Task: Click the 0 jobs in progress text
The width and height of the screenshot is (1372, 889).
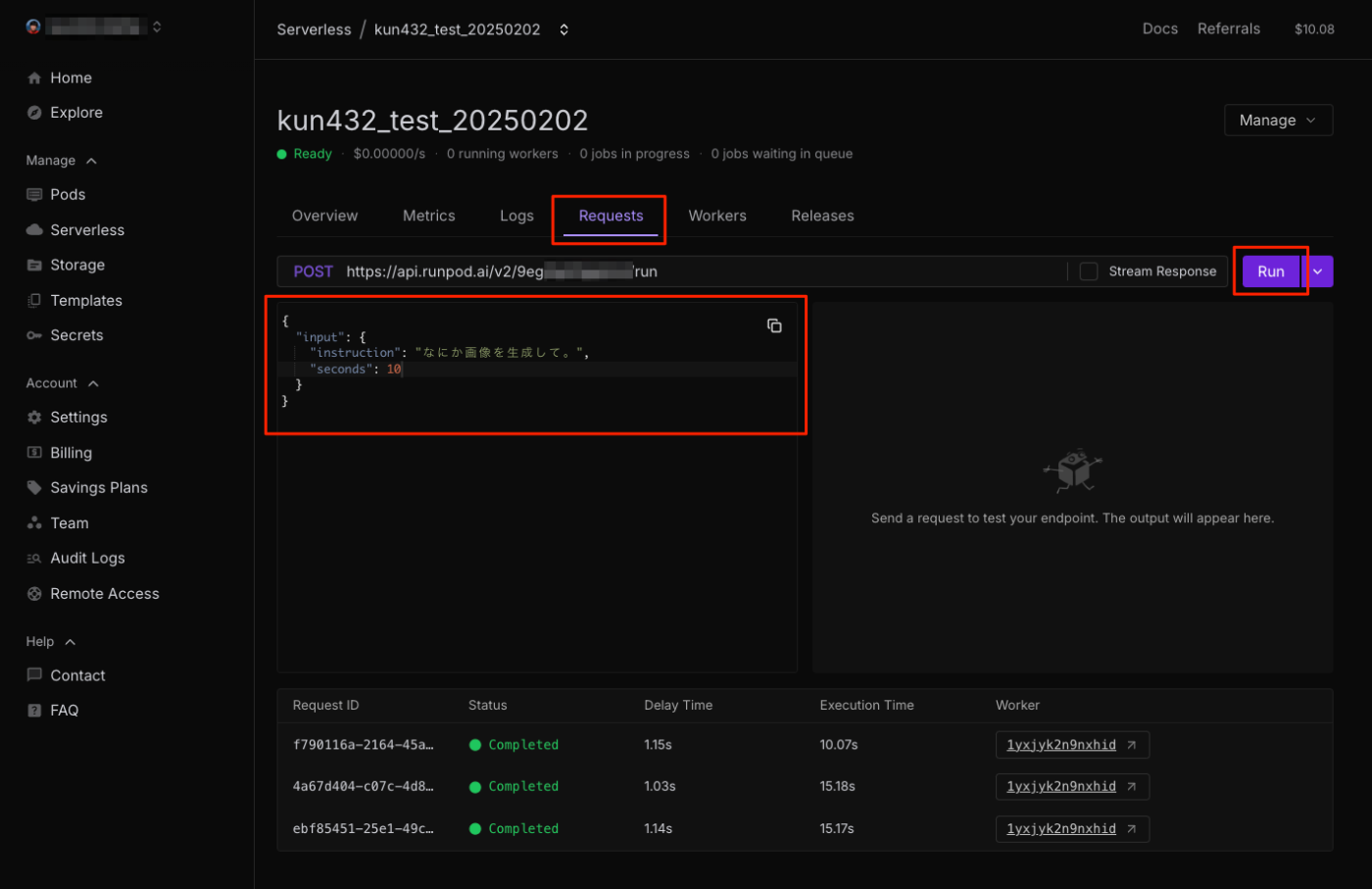Action: 634,154
